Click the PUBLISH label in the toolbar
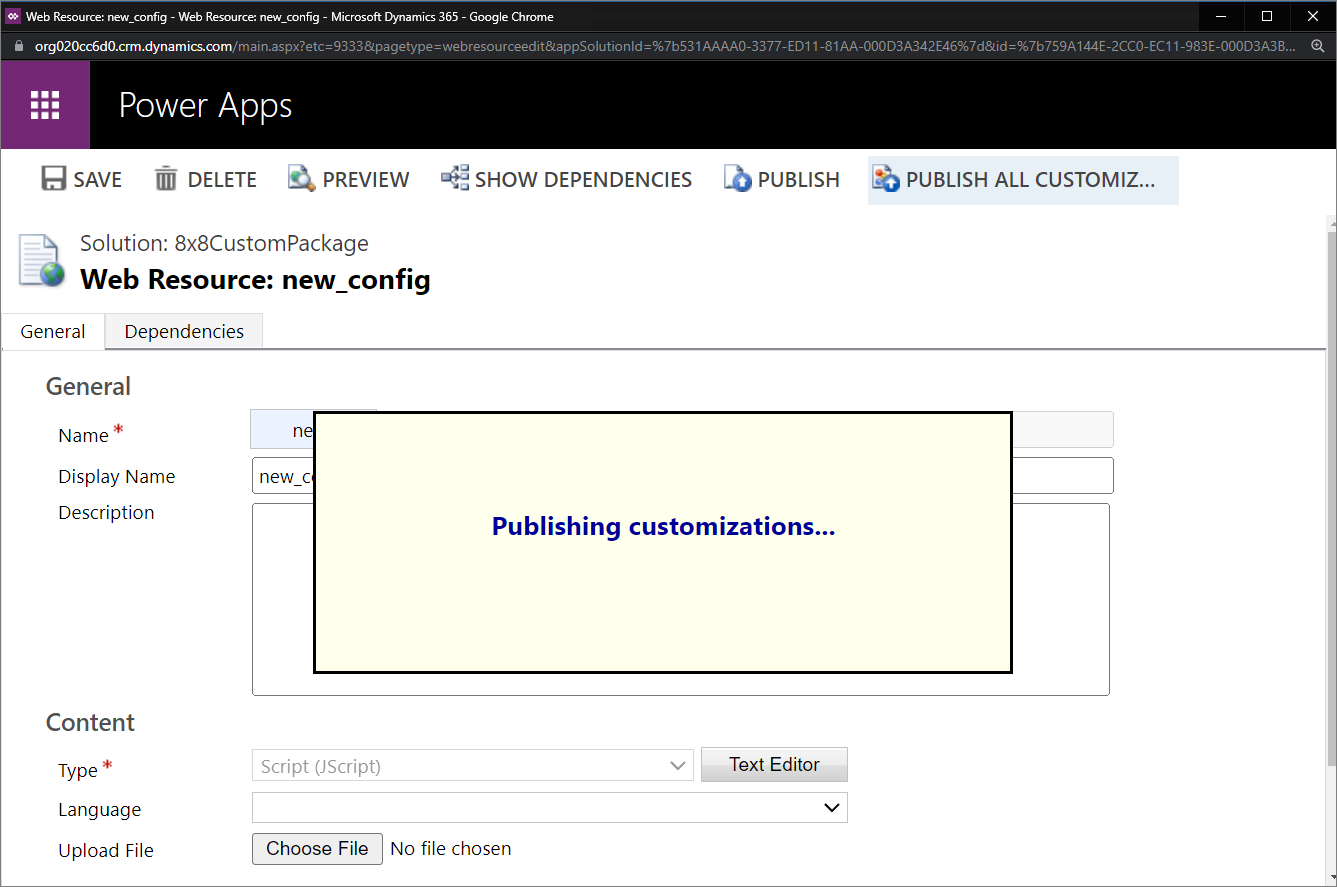1337x887 pixels. 799,180
